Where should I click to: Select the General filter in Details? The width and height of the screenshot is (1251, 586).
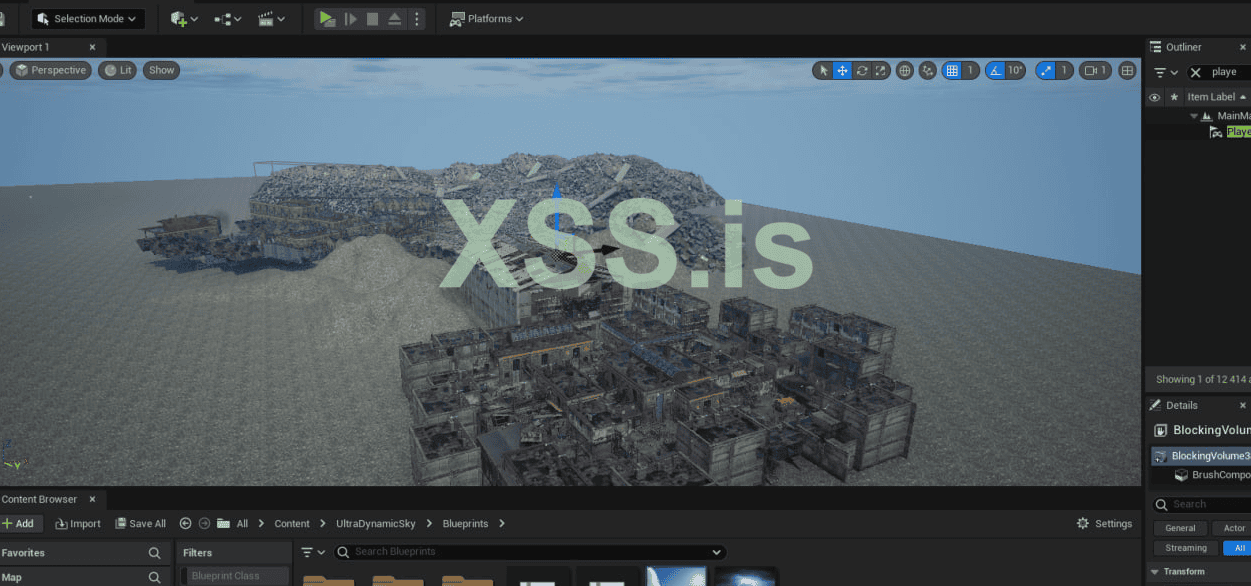(1180, 528)
